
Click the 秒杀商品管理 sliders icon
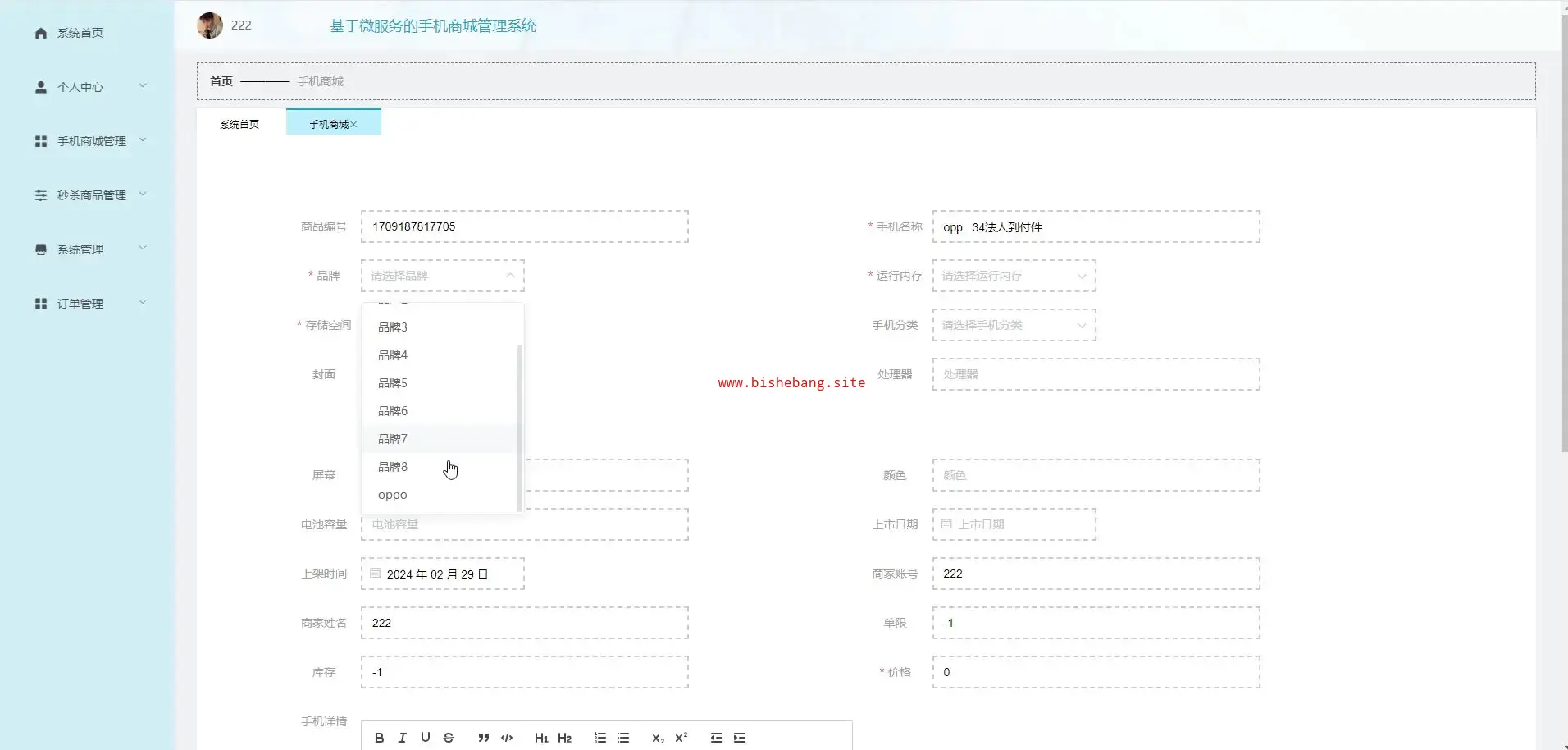(41, 195)
